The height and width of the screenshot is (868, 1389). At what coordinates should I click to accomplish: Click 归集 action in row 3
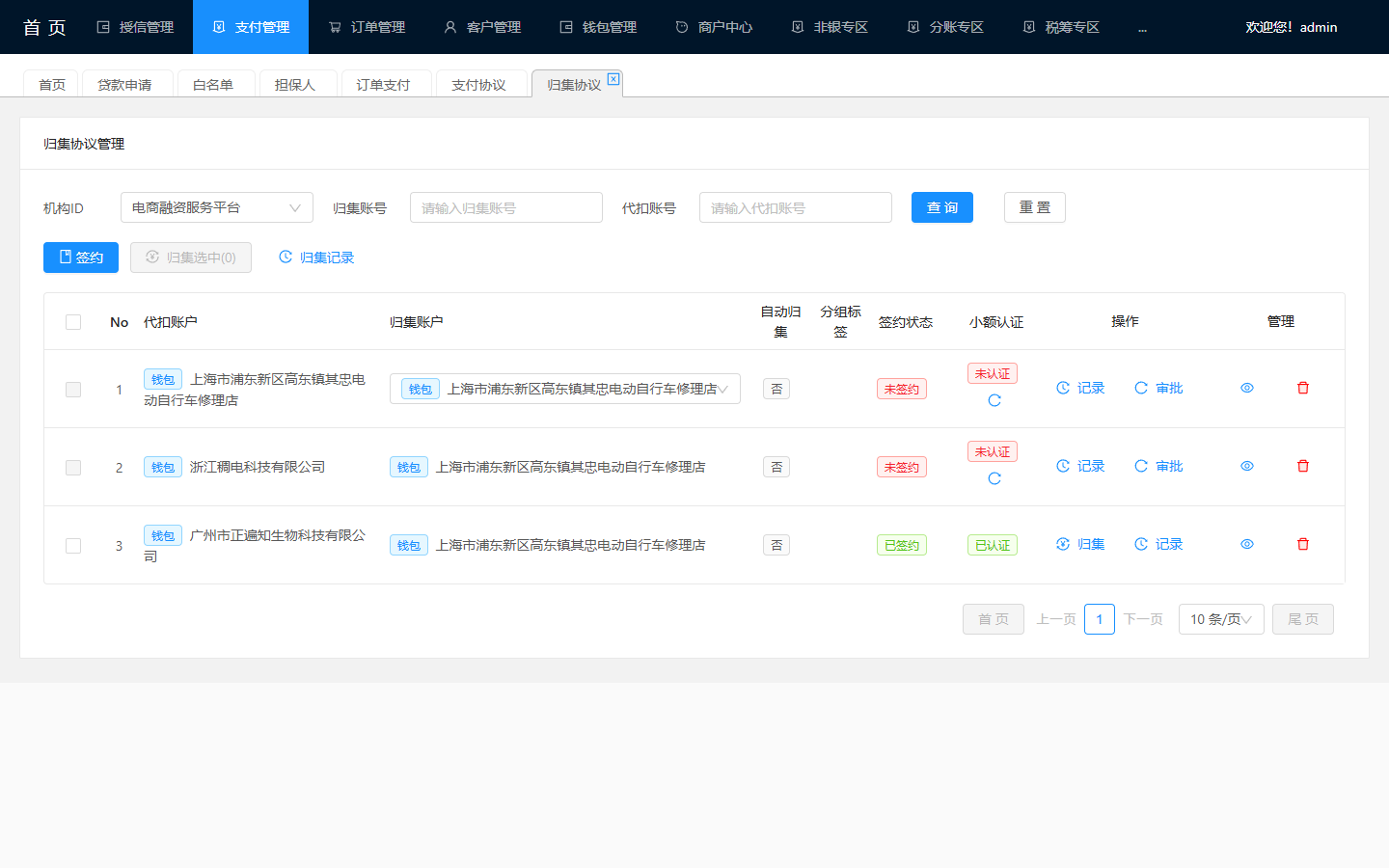click(1080, 544)
